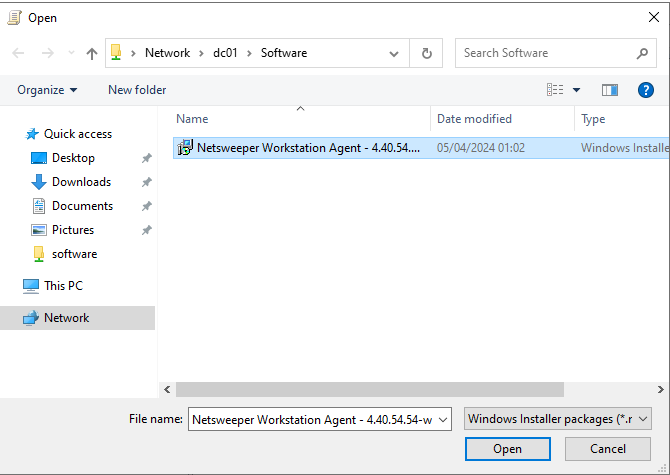Click the Back navigation arrow
The image size is (670, 475).
pos(18,53)
